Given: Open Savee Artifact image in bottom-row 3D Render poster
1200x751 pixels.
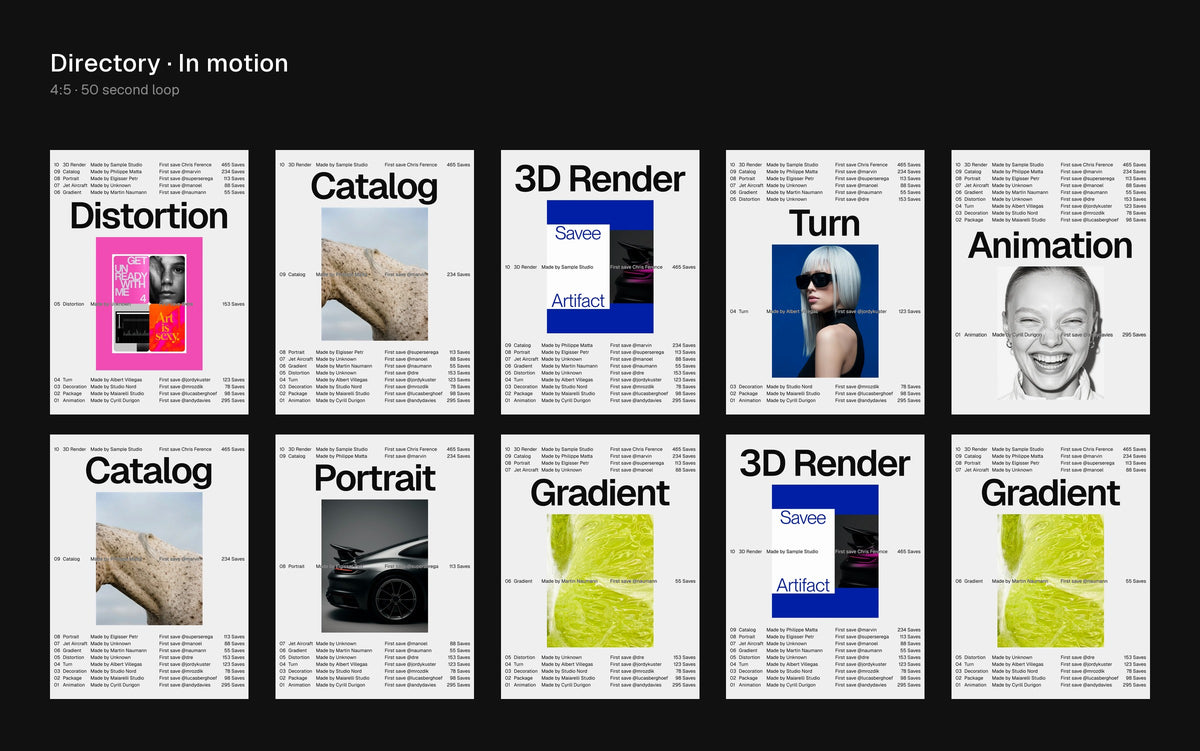Looking at the screenshot, I should 825,551.
